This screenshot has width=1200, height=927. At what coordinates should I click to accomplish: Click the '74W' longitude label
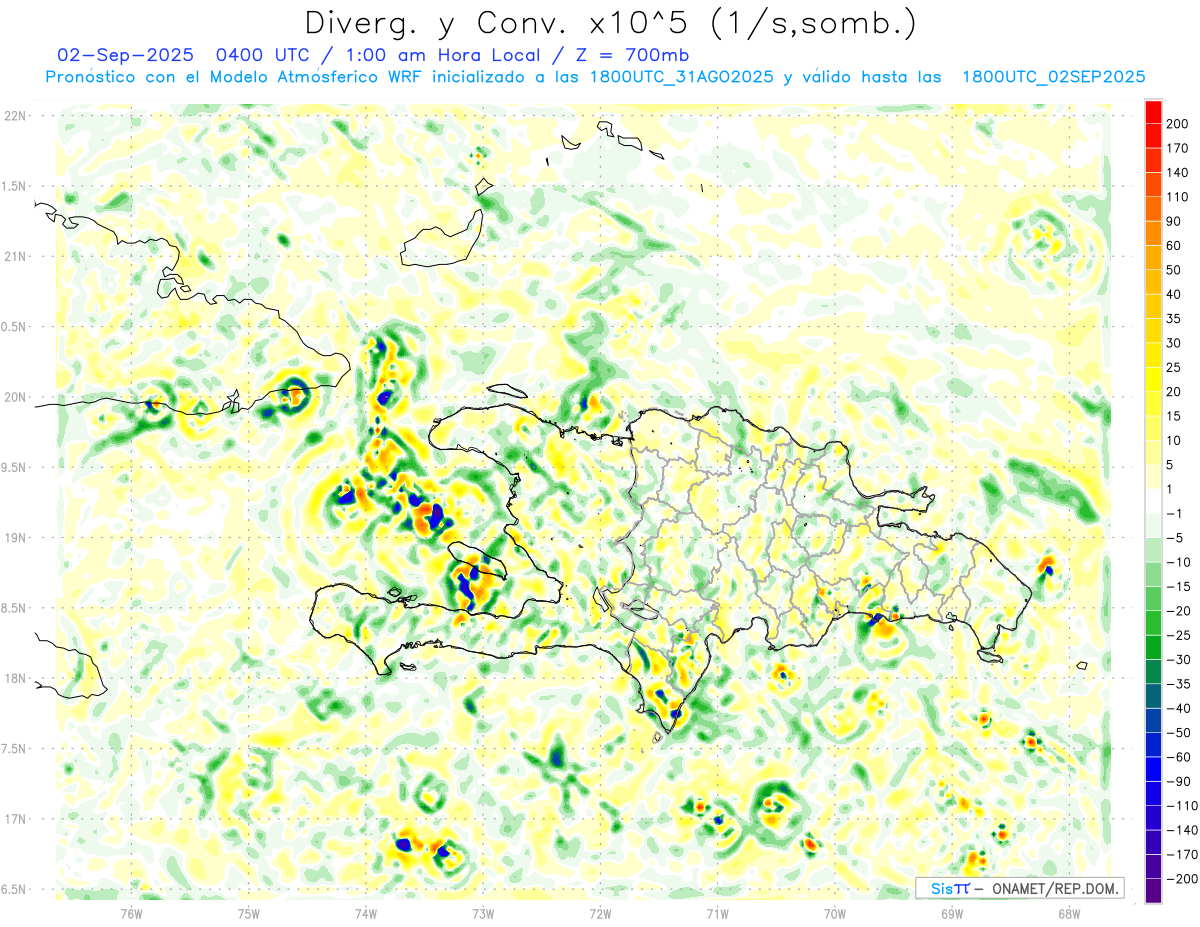click(x=366, y=913)
